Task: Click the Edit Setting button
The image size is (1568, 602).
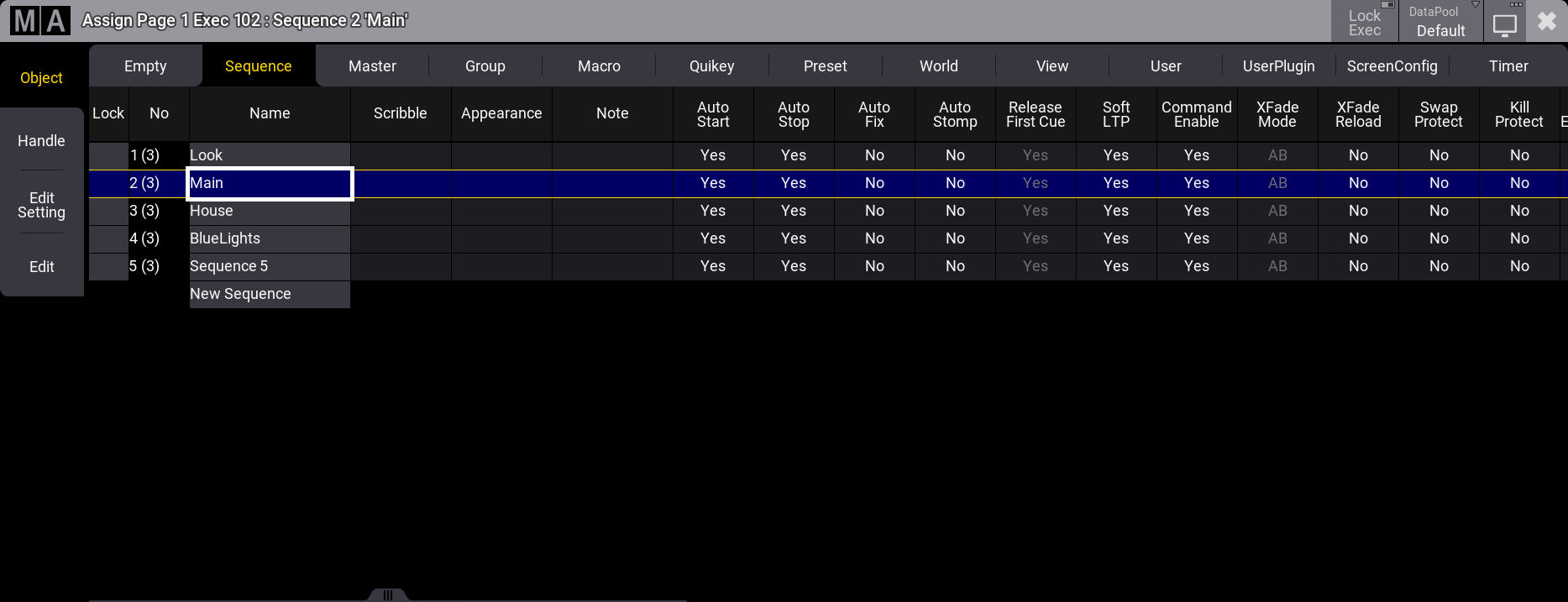Action: [41, 206]
